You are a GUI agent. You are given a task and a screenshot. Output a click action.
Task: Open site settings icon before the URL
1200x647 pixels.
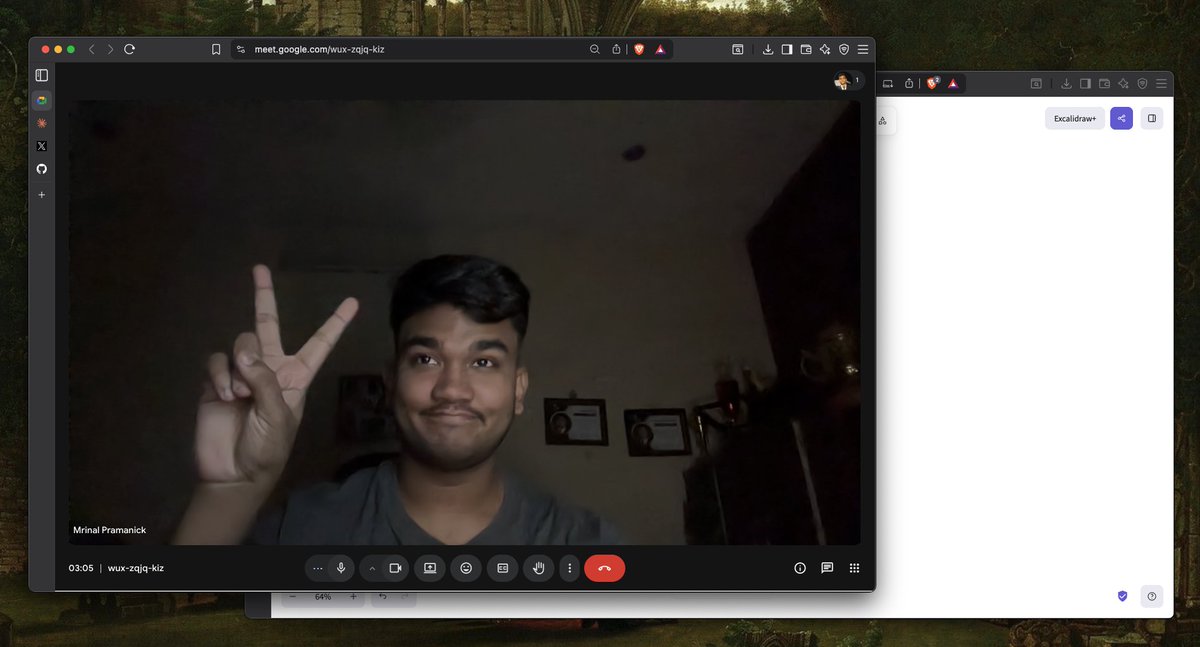[x=243, y=49]
